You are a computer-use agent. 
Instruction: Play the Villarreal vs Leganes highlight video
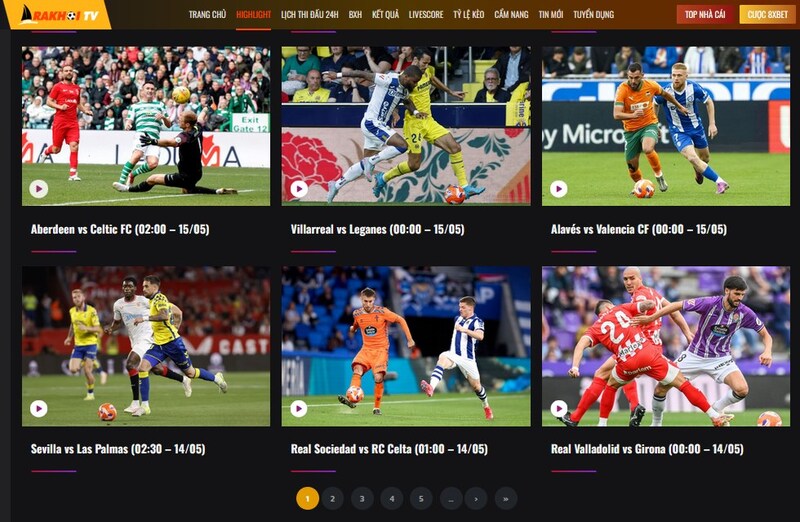pyautogui.click(x=299, y=189)
